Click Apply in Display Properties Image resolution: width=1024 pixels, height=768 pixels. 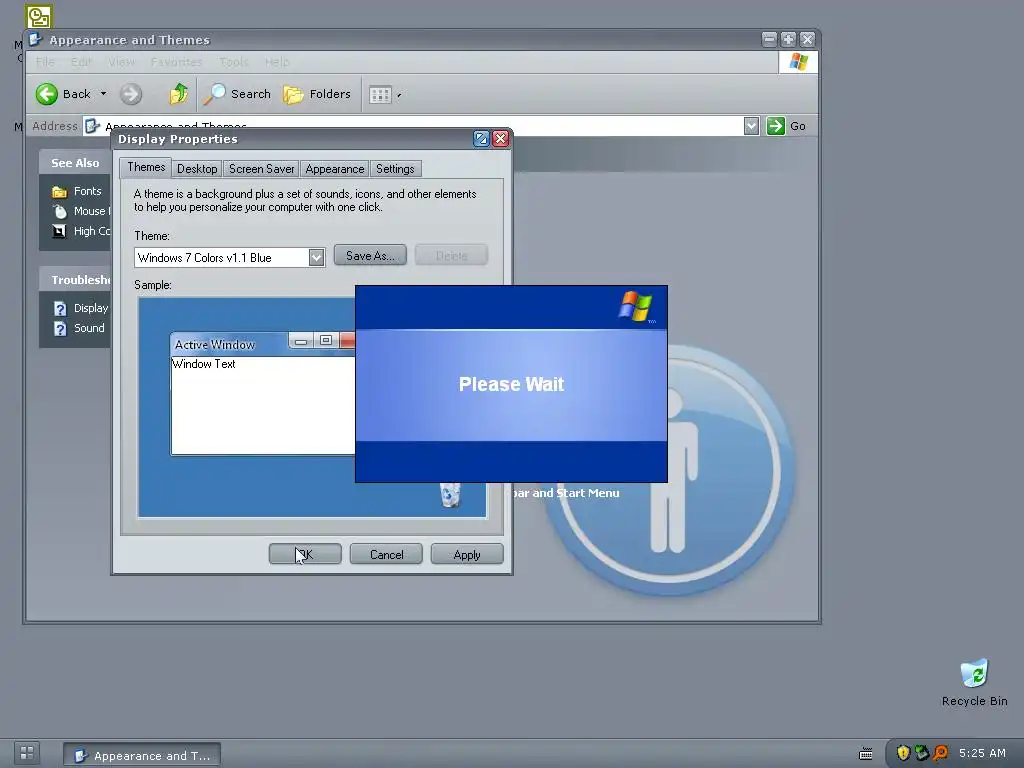click(x=467, y=554)
